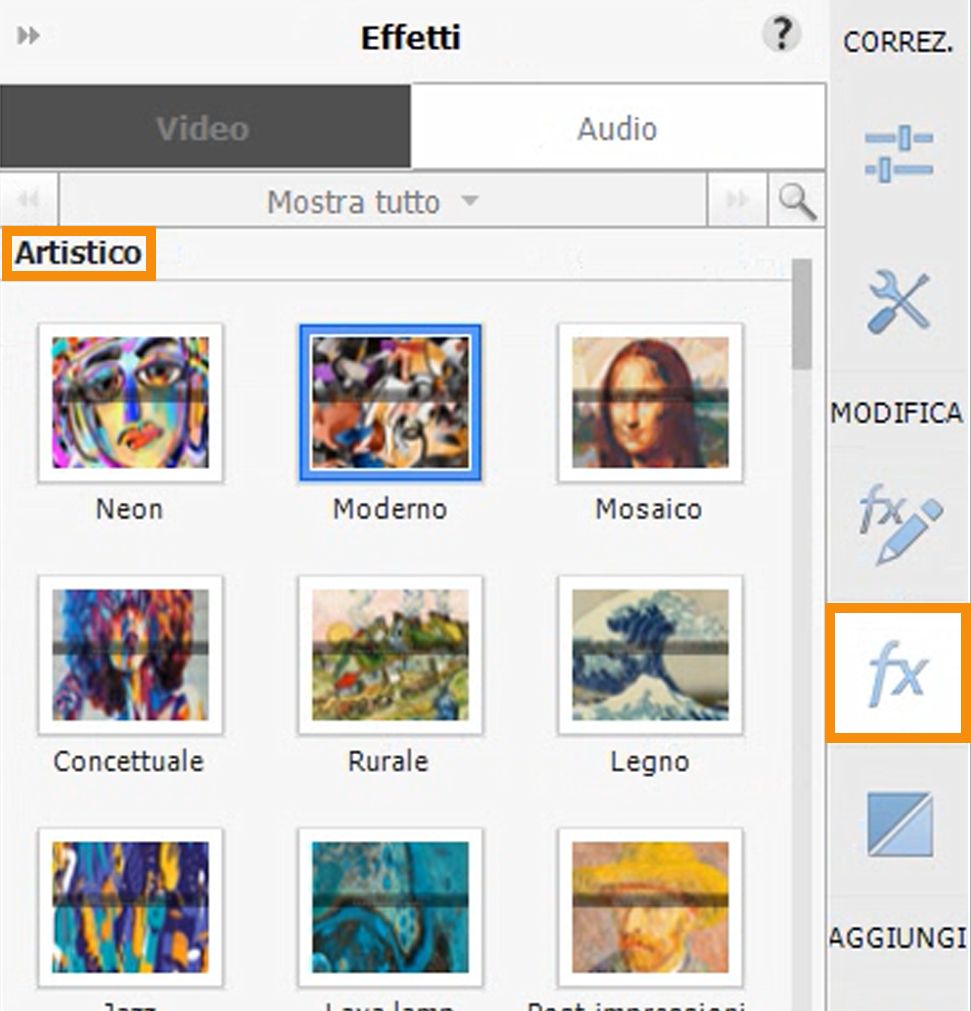Go to previous effect category arrow
This screenshot has width=971, height=1011.
[29, 199]
